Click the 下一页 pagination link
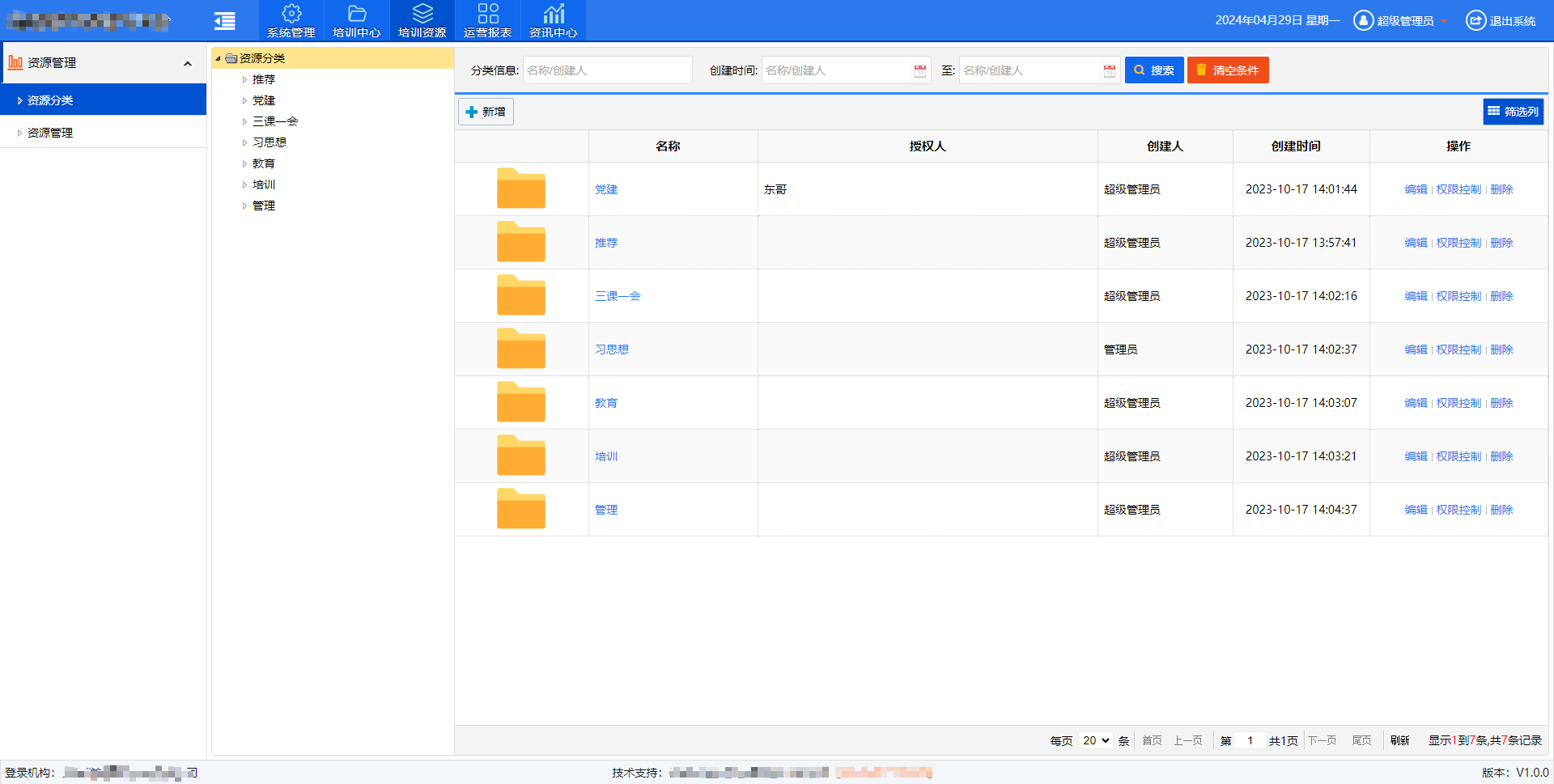 point(1323,740)
